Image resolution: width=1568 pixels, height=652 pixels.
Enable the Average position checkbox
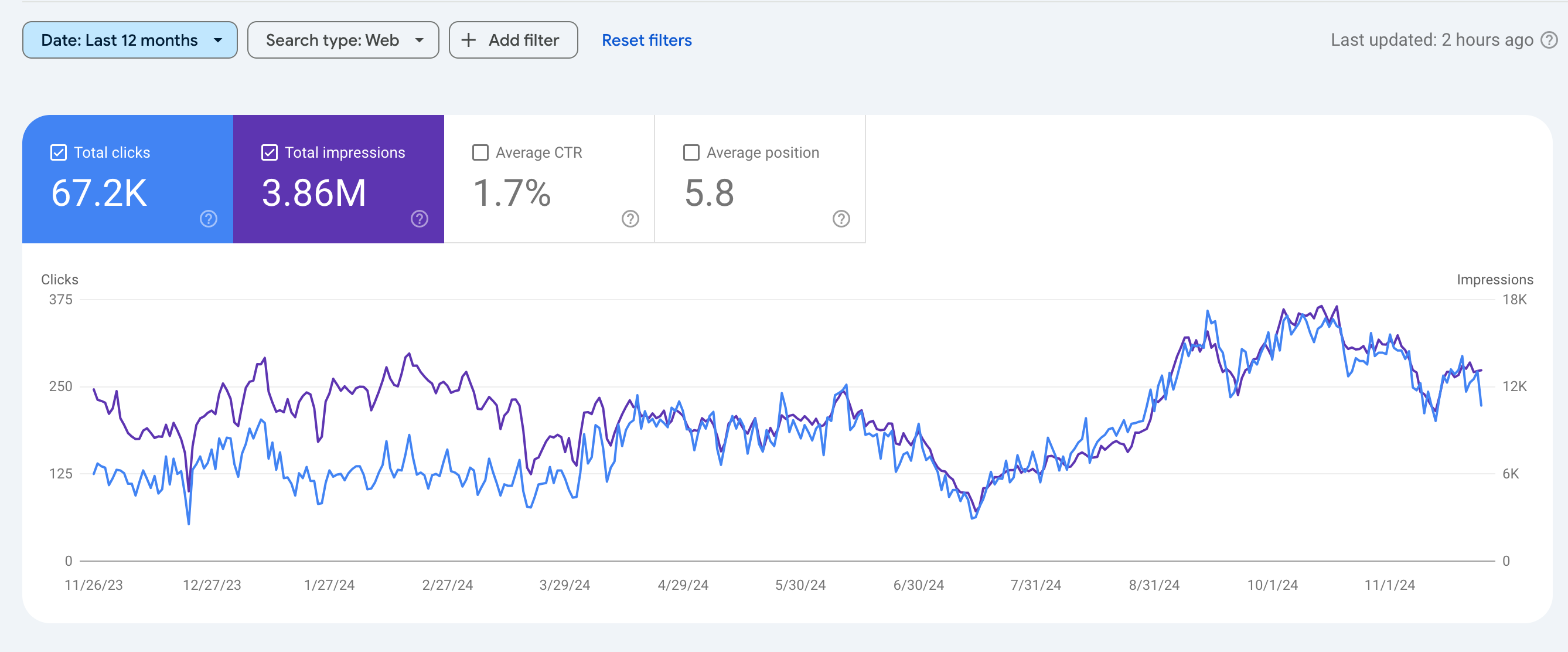point(691,152)
